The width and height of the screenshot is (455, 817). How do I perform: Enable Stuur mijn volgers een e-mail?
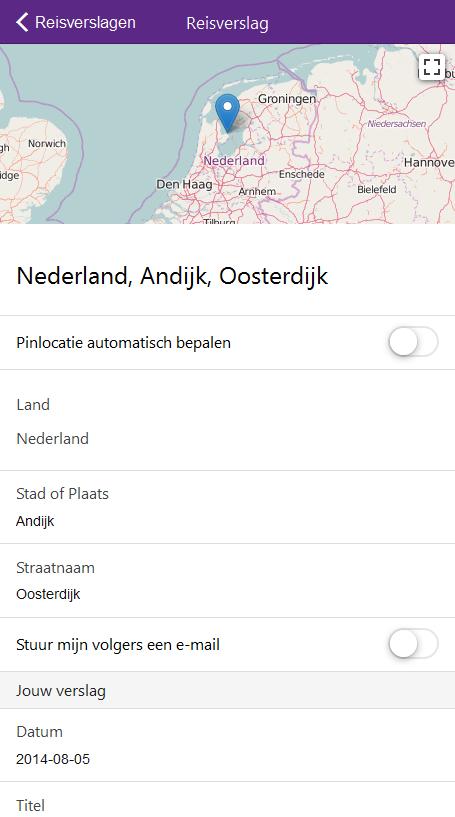click(413, 644)
